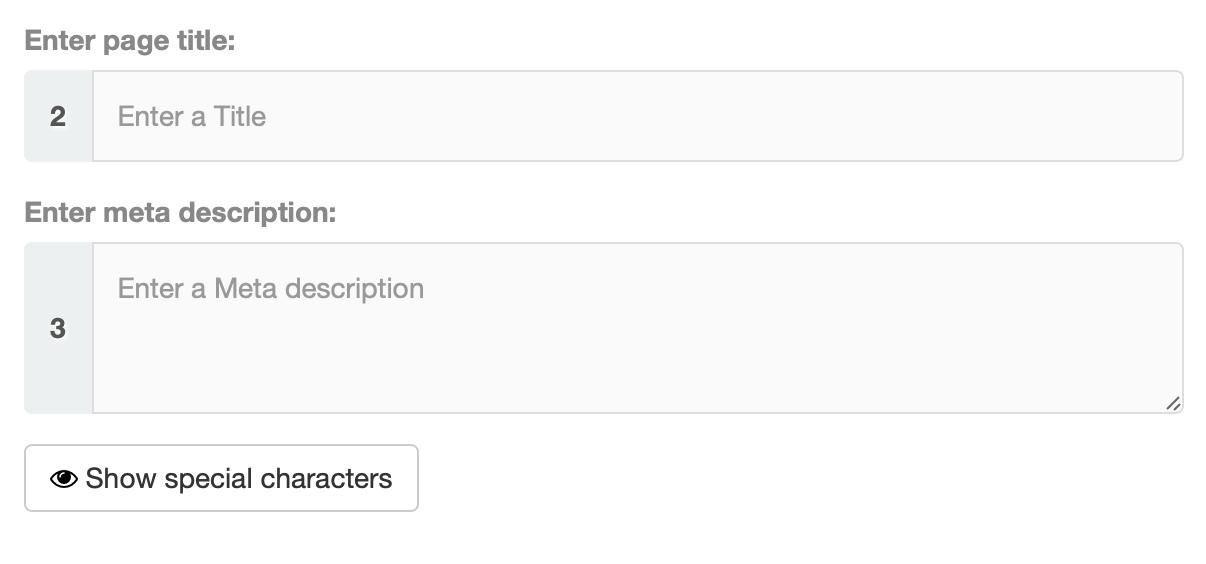This screenshot has height=564, width=1206.
Task: Click the eye icon on the special characters button
Action: [x=63, y=479]
